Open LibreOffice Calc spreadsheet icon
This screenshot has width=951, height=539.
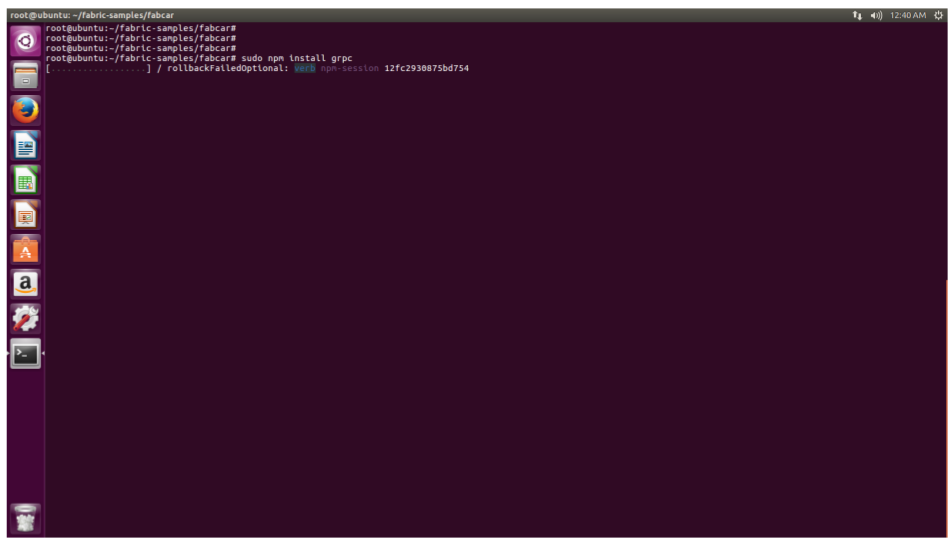point(25,180)
